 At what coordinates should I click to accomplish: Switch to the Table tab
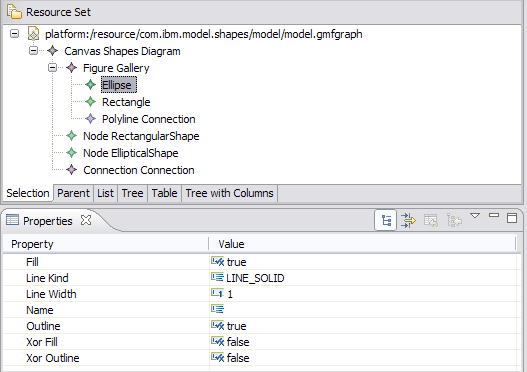(164, 193)
